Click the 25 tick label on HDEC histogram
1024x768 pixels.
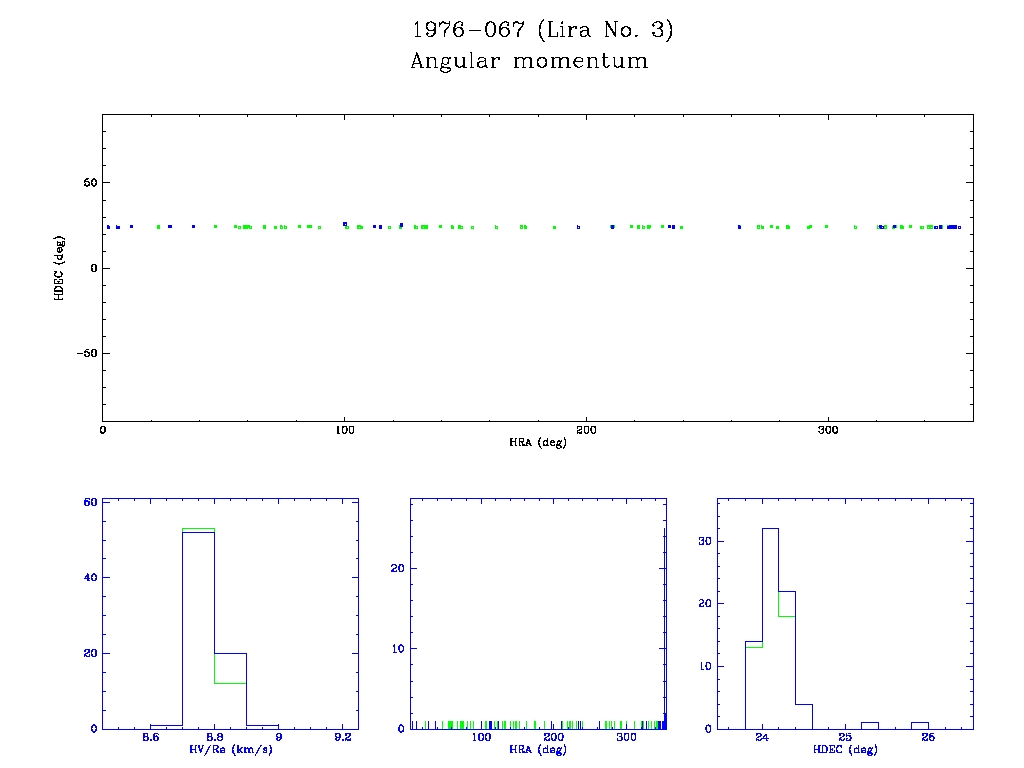point(845,738)
